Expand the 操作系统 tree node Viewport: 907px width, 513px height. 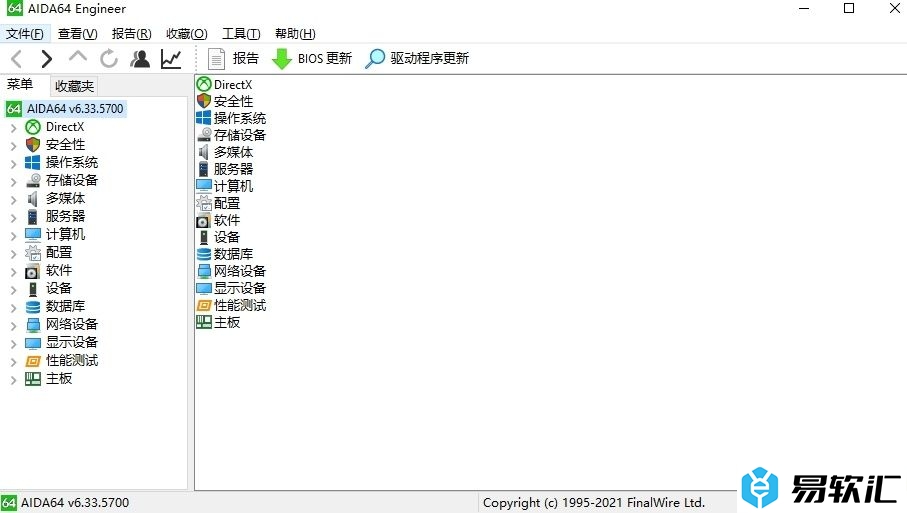coord(13,164)
